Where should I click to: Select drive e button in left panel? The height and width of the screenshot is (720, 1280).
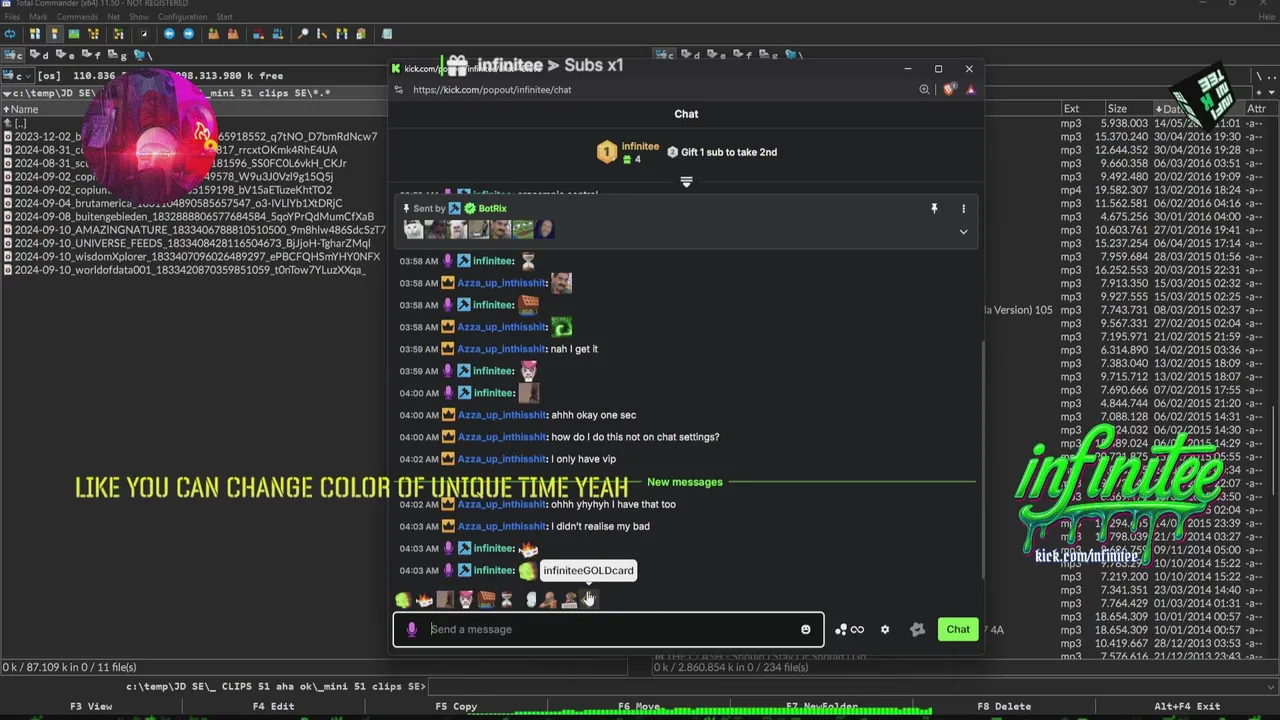pos(65,55)
